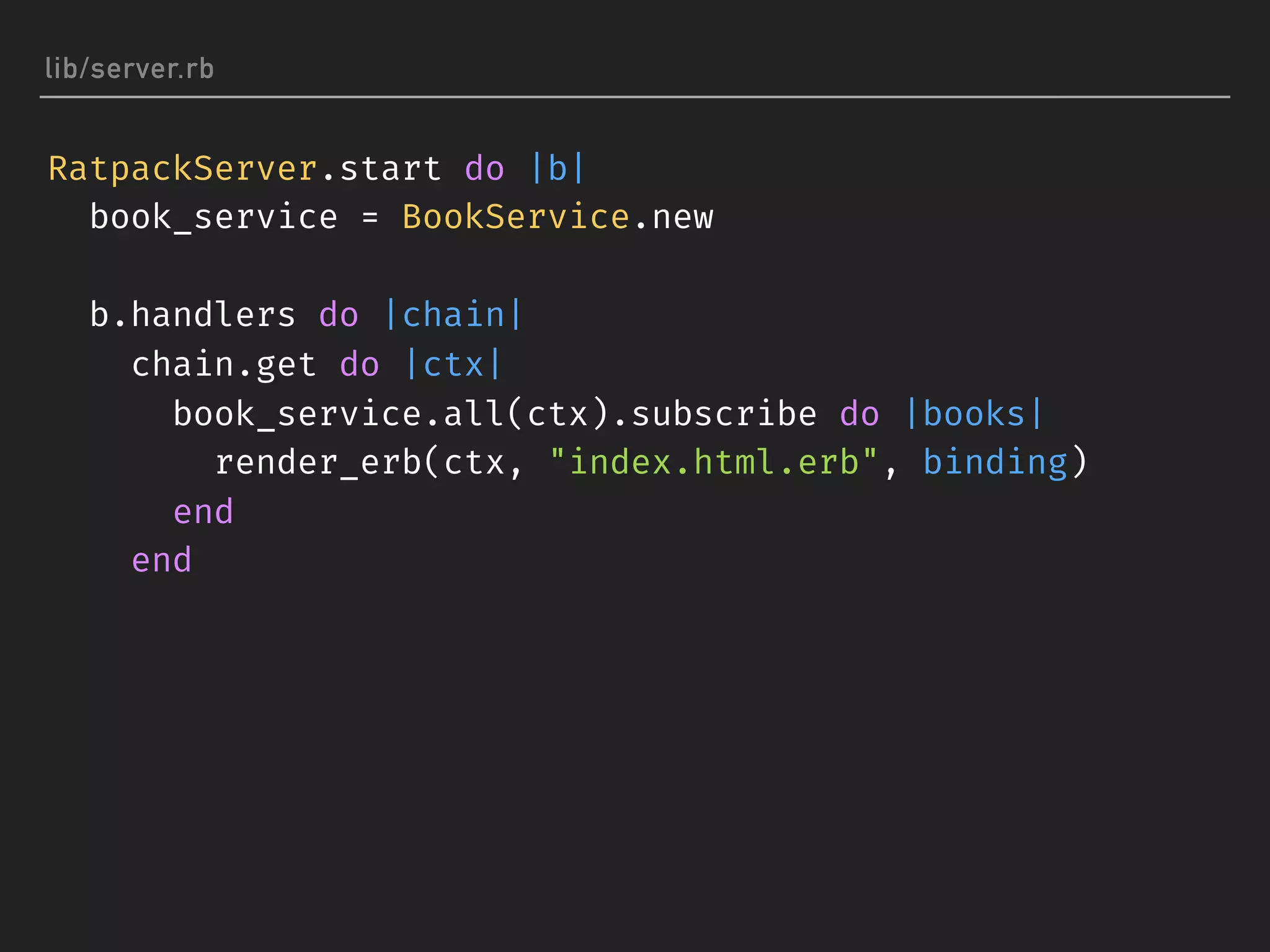
Task: Click the BookService constant
Action: coord(516,217)
